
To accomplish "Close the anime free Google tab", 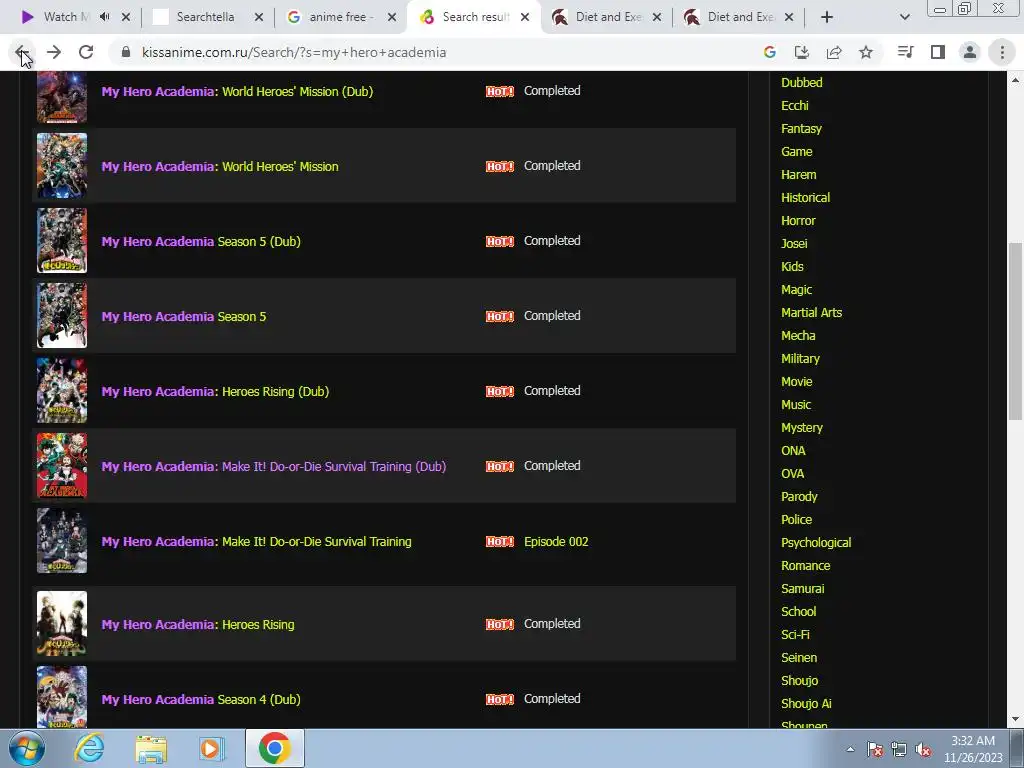I will (x=392, y=17).
